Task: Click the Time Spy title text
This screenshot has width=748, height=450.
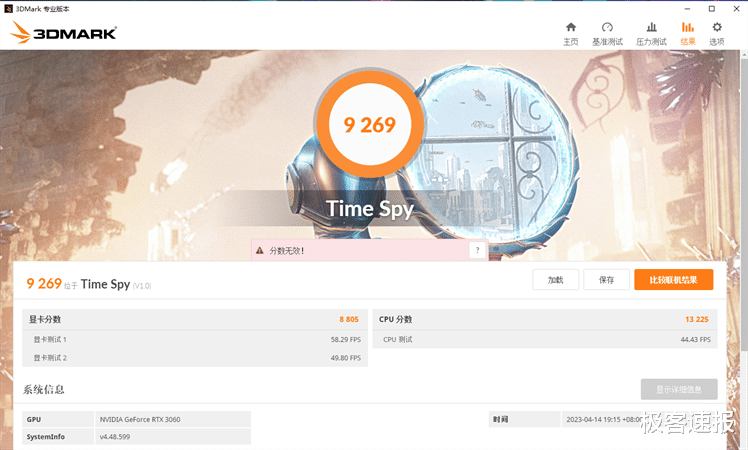Action: 370,209
